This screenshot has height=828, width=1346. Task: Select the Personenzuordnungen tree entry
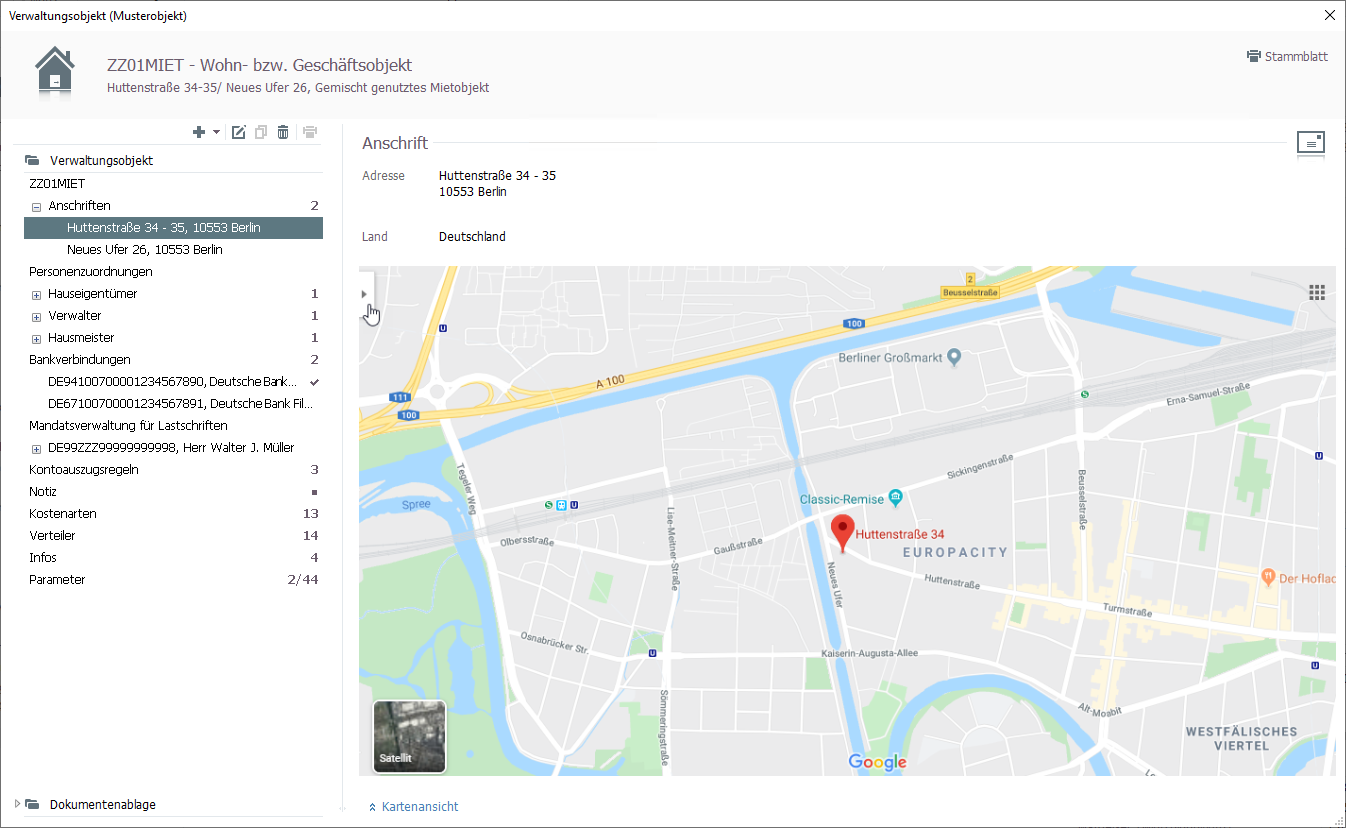91,272
